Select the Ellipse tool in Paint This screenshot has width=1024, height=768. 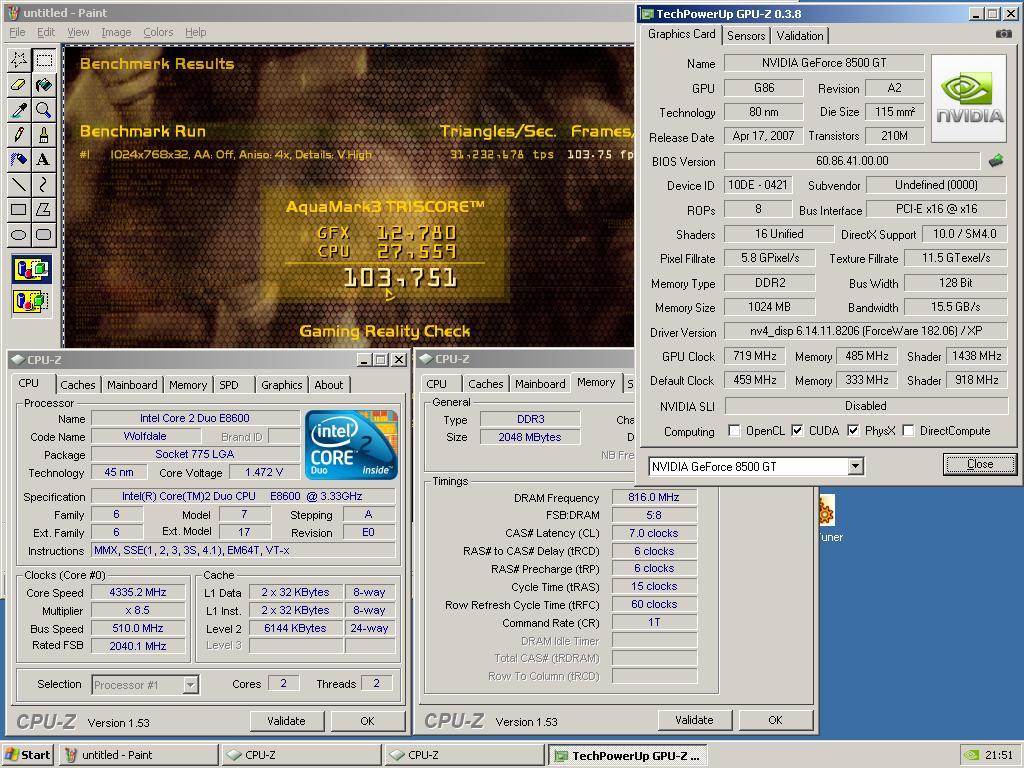[19, 234]
